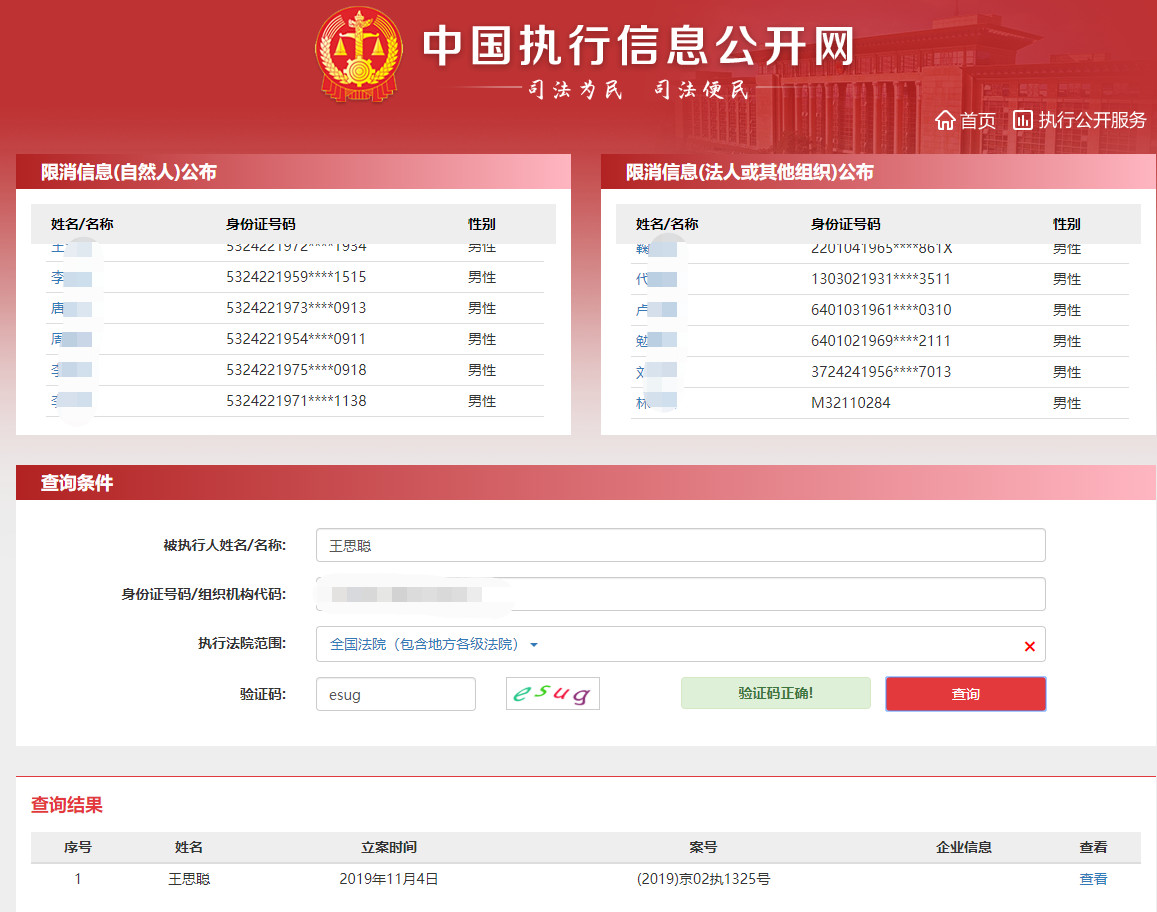Viewport: 1157px width, 912px height.
Task: Click the 姓名 column header in the results table
Action: pyautogui.click(x=189, y=848)
